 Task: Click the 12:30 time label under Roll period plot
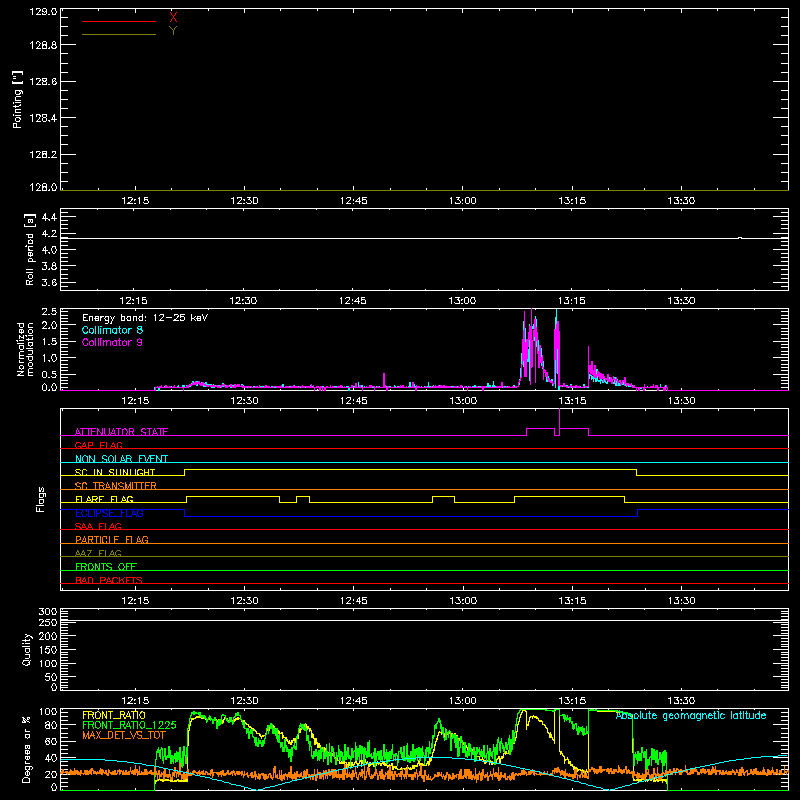tap(244, 301)
